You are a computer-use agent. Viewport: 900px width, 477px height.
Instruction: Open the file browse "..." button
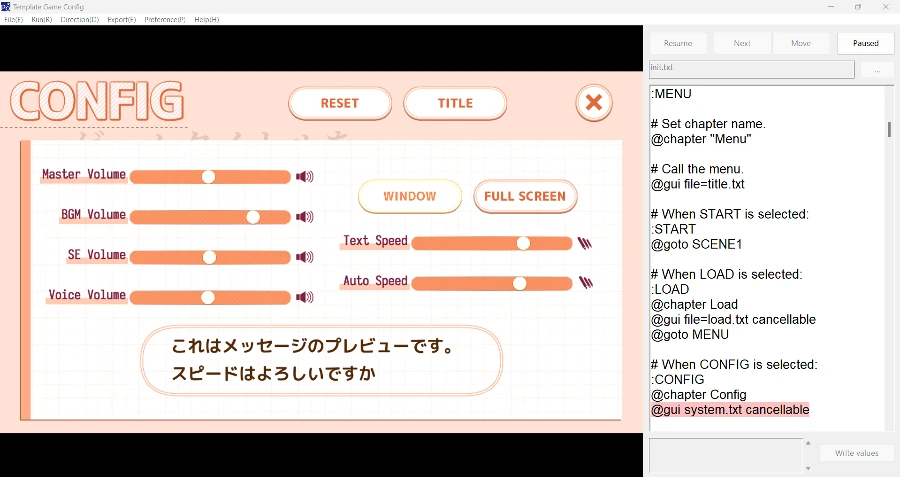877,69
